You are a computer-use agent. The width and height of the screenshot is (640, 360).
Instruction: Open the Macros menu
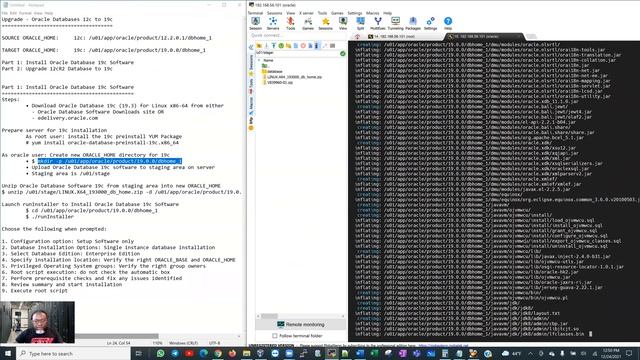click(x=372, y=13)
